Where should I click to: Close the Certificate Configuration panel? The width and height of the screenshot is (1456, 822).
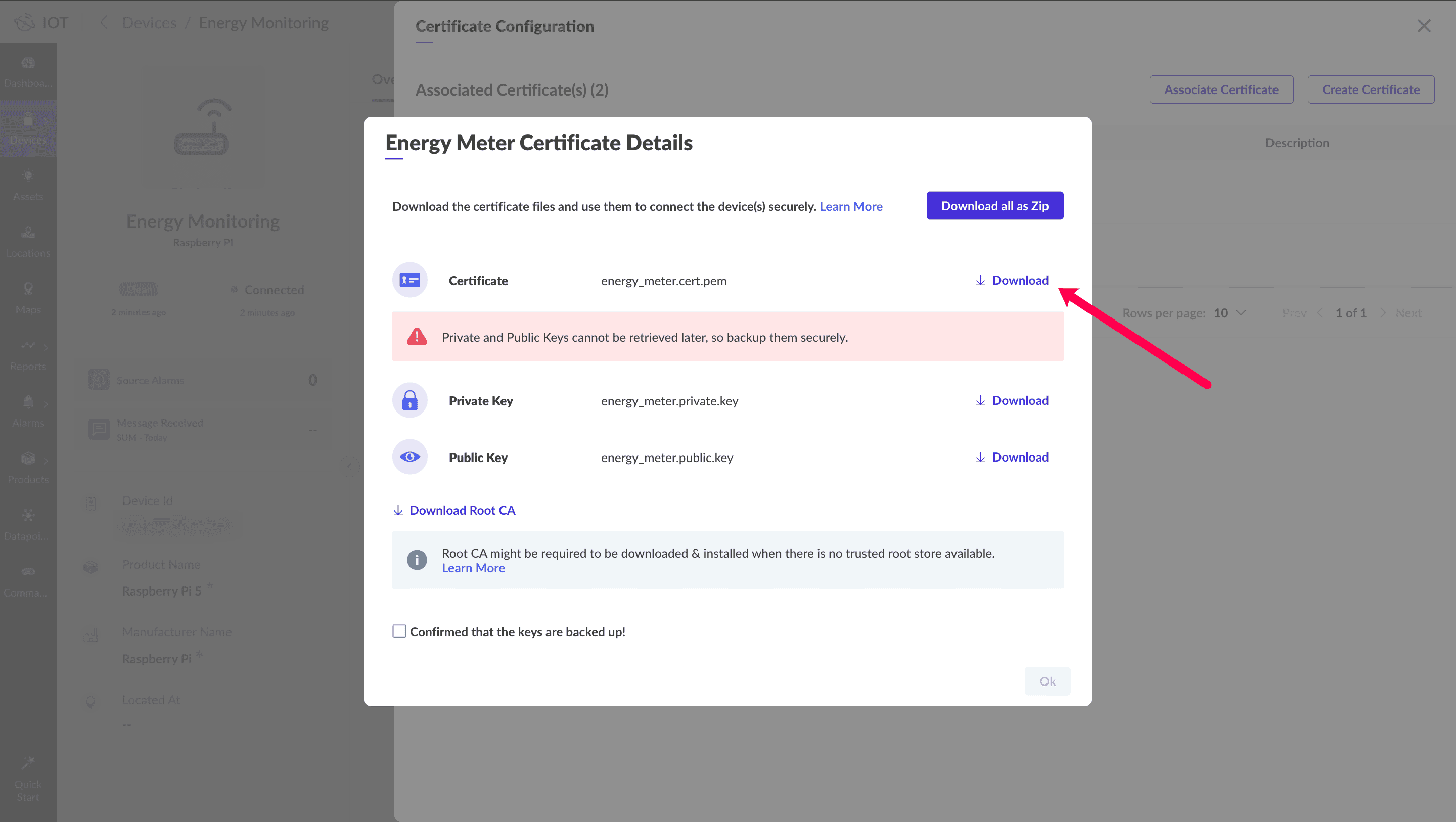tap(1423, 26)
